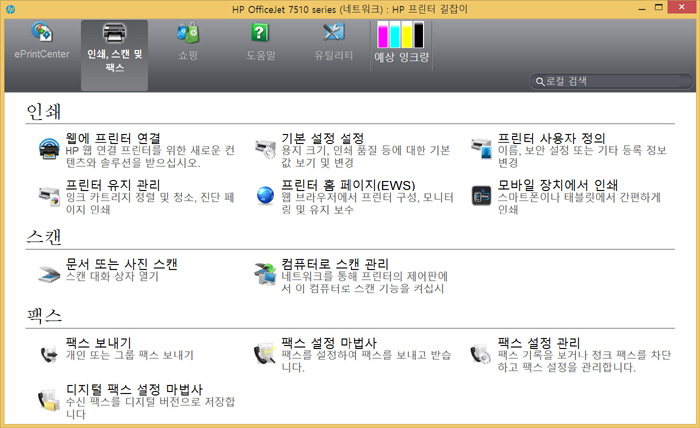
Task: Open the 문서 또는 사진 스캔 link
Action: coord(121,264)
